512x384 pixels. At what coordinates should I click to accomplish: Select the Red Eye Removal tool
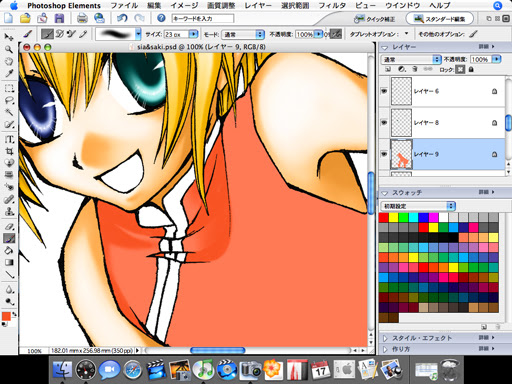(x=9, y=187)
